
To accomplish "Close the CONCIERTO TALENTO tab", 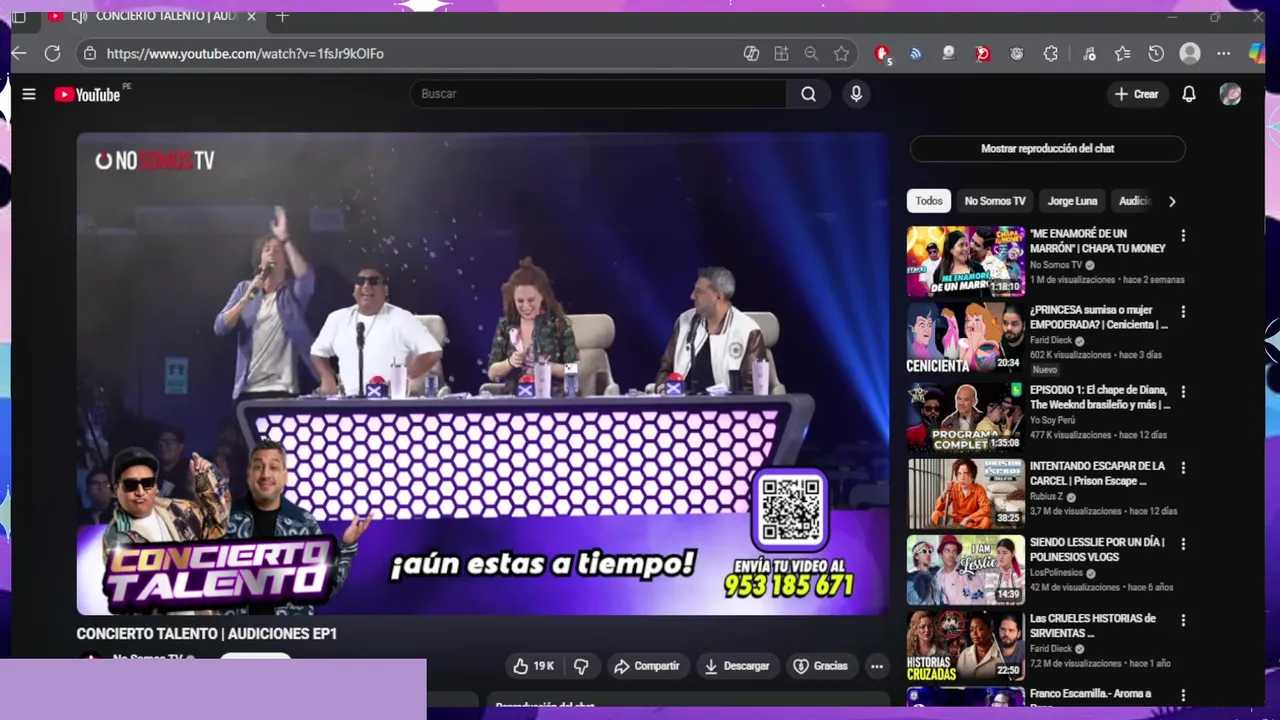I will pyautogui.click(x=251, y=16).
